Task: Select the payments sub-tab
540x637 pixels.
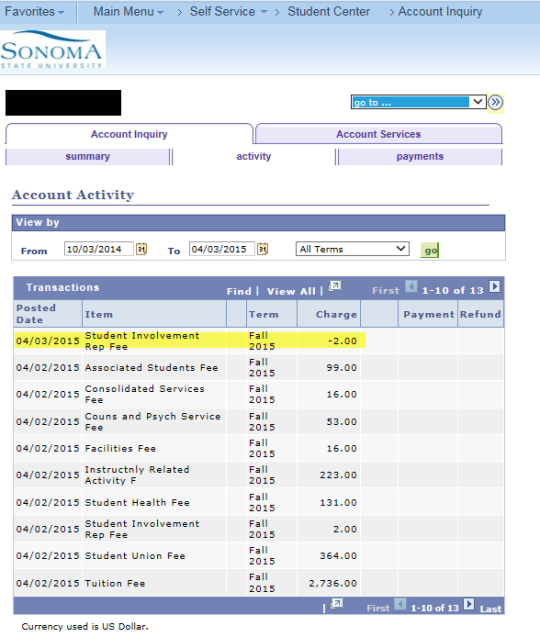Action: click(420, 156)
